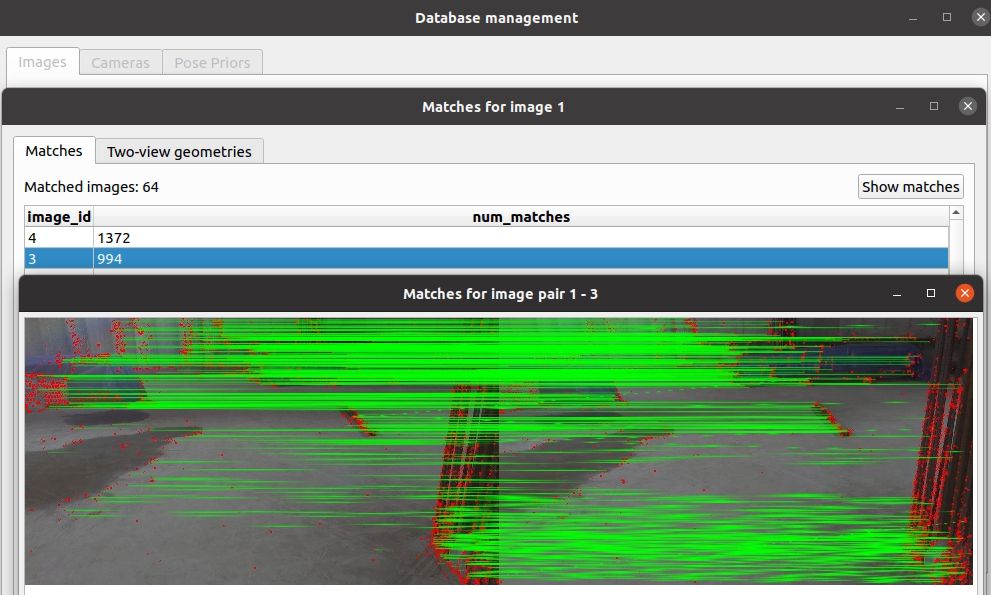
Task: Select the row with image_id 4
Action: point(300,238)
